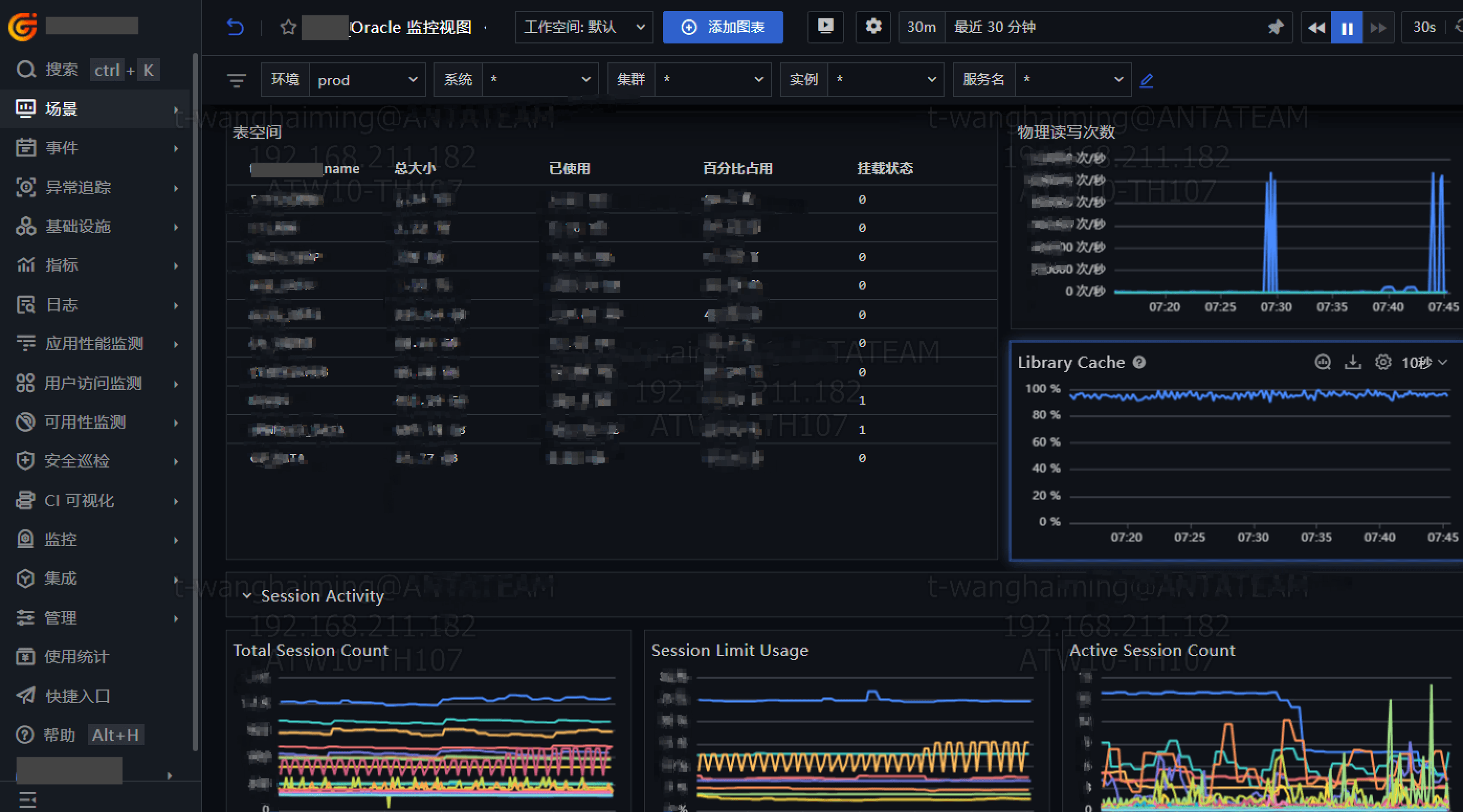
Task: Edit view variables with pencil icon
Action: pos(1146,80)
